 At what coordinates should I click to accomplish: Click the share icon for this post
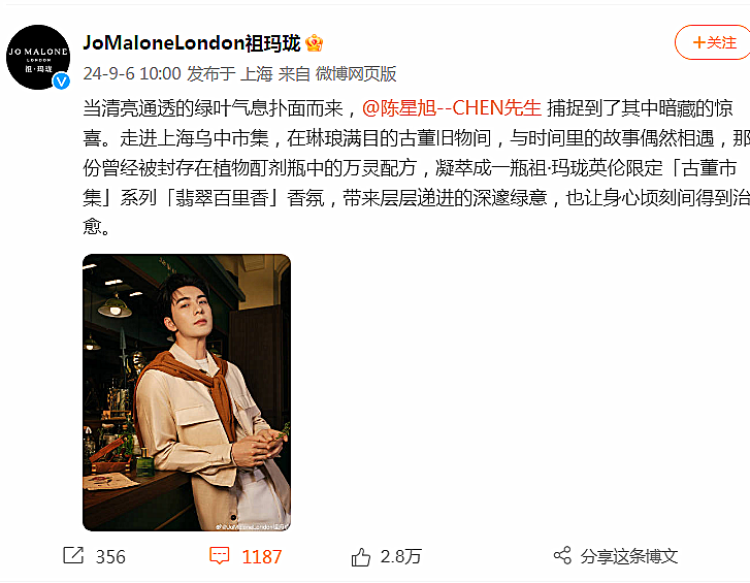click(x=562, y=556)
